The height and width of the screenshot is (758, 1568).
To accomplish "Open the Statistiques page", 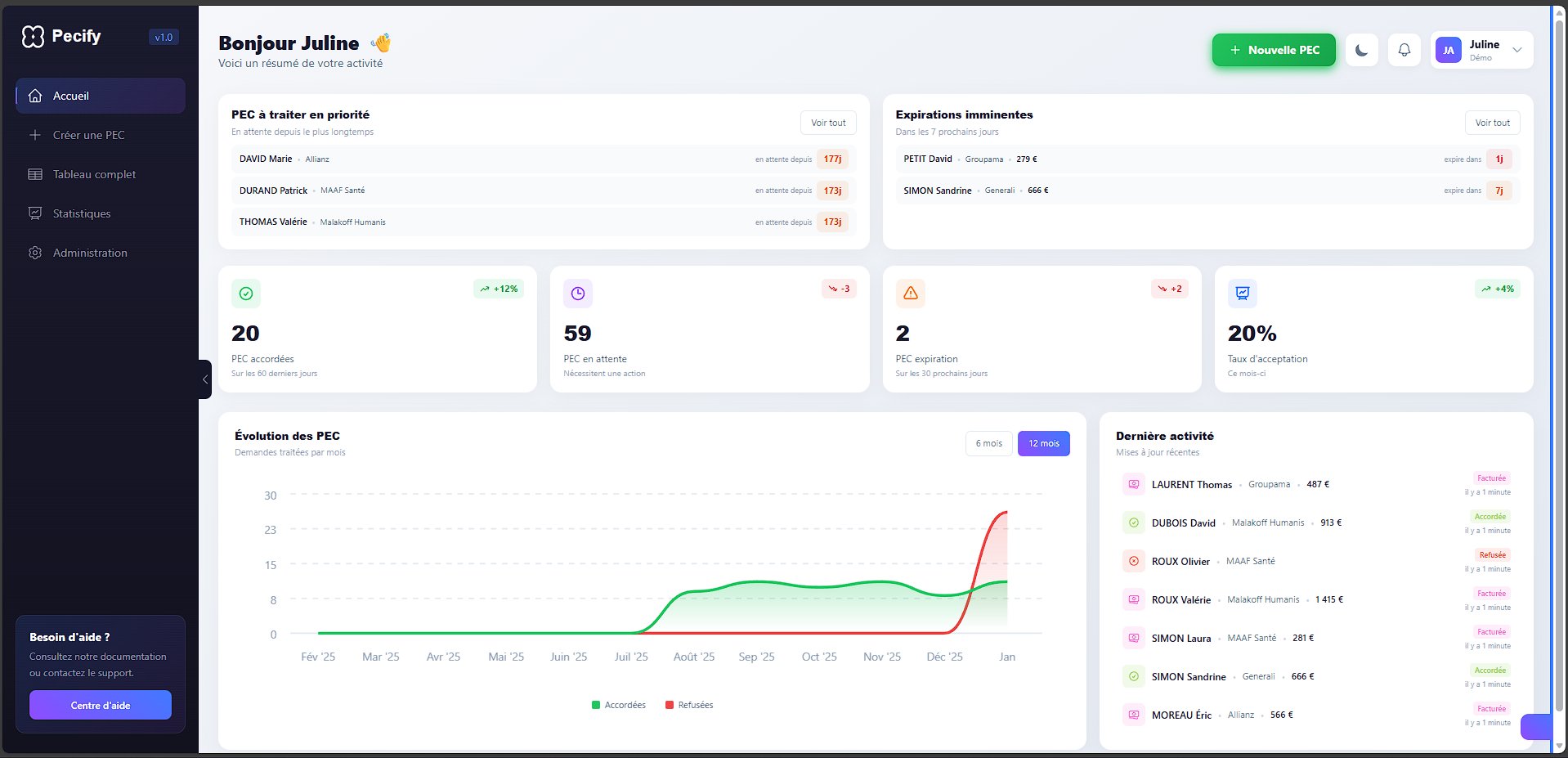I will click(x=81, y=213).
